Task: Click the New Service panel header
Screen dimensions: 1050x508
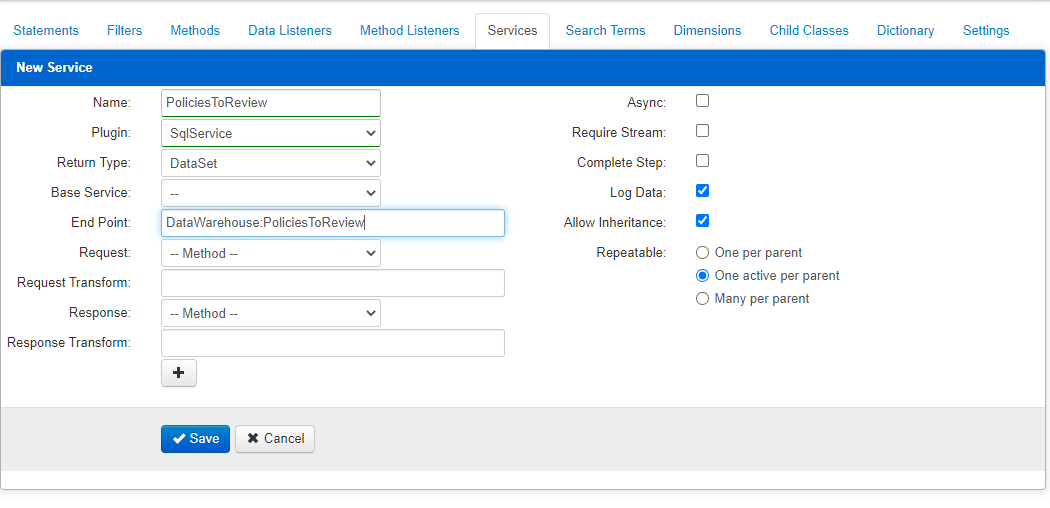Action: point(523,68)
